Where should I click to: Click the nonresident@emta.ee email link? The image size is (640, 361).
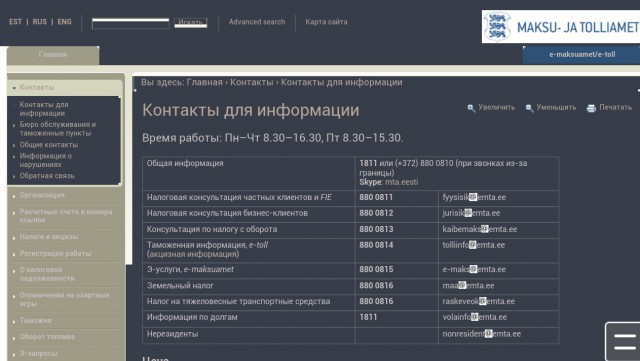pos(482,334)
